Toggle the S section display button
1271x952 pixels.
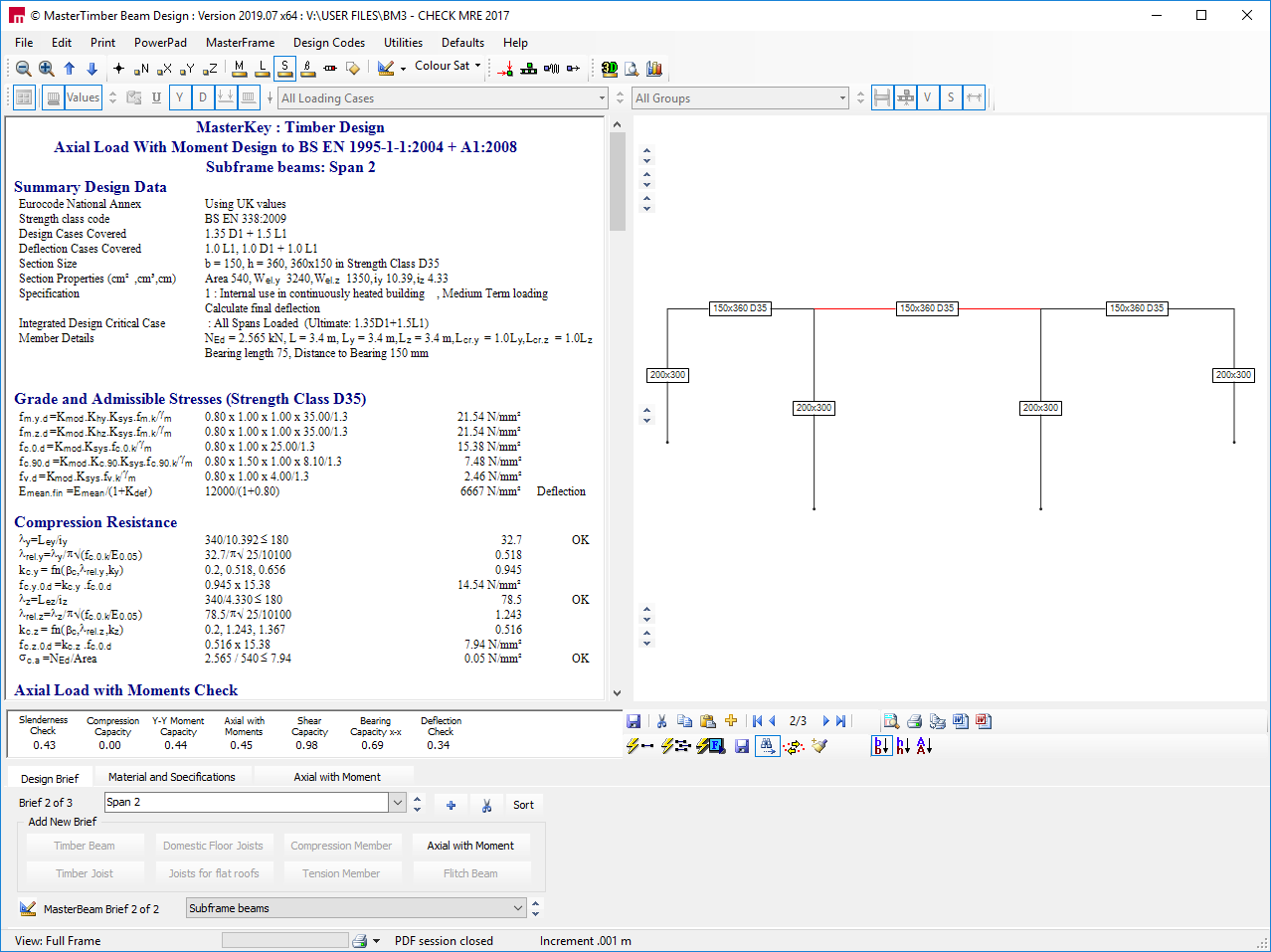coord(284,68)
